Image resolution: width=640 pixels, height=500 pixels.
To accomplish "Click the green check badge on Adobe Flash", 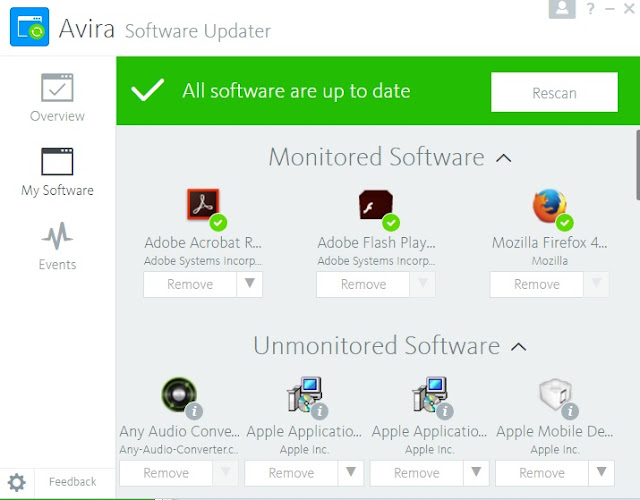I will 391,222.
